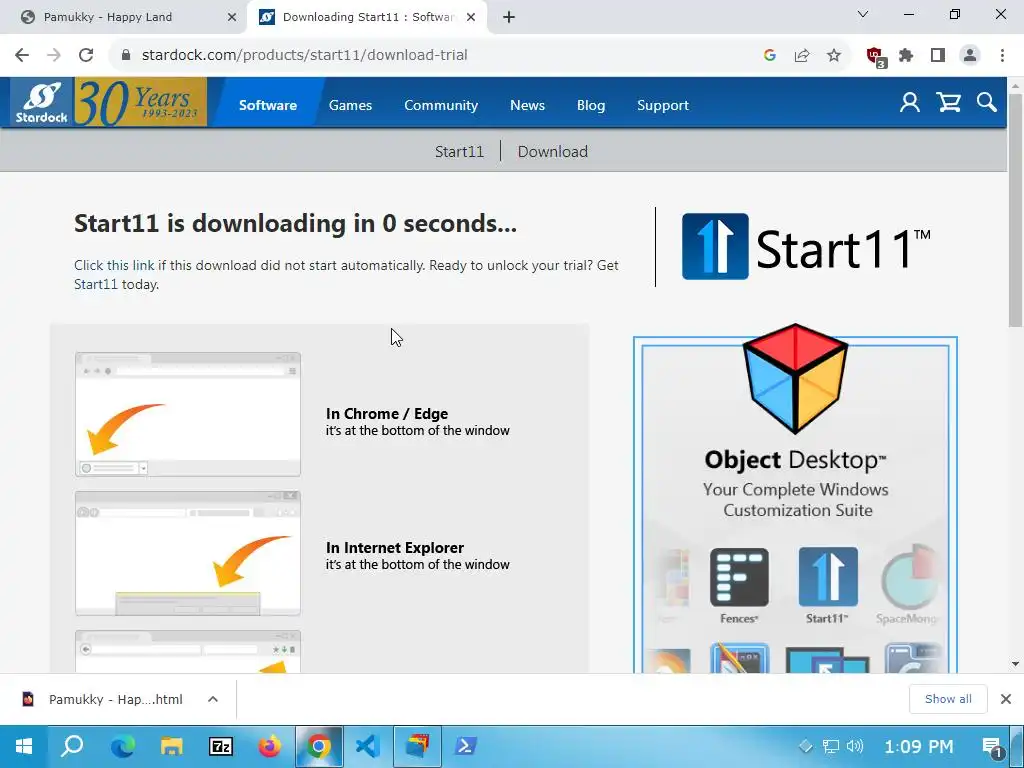Open 7-Zip from taskbar
The width and height of the screenshot is (1024, 768).
point(221,746)
